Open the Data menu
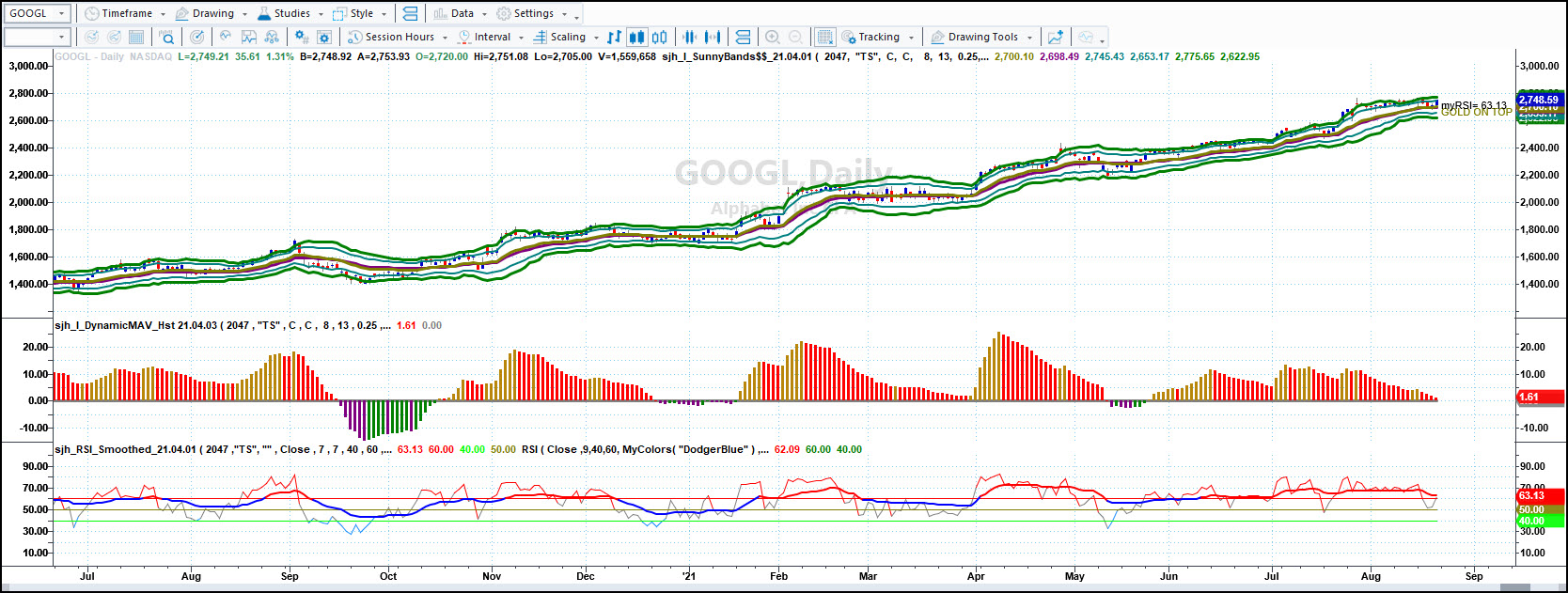The width and height of the screenshot is (1568, 593). tap(453, 13)
